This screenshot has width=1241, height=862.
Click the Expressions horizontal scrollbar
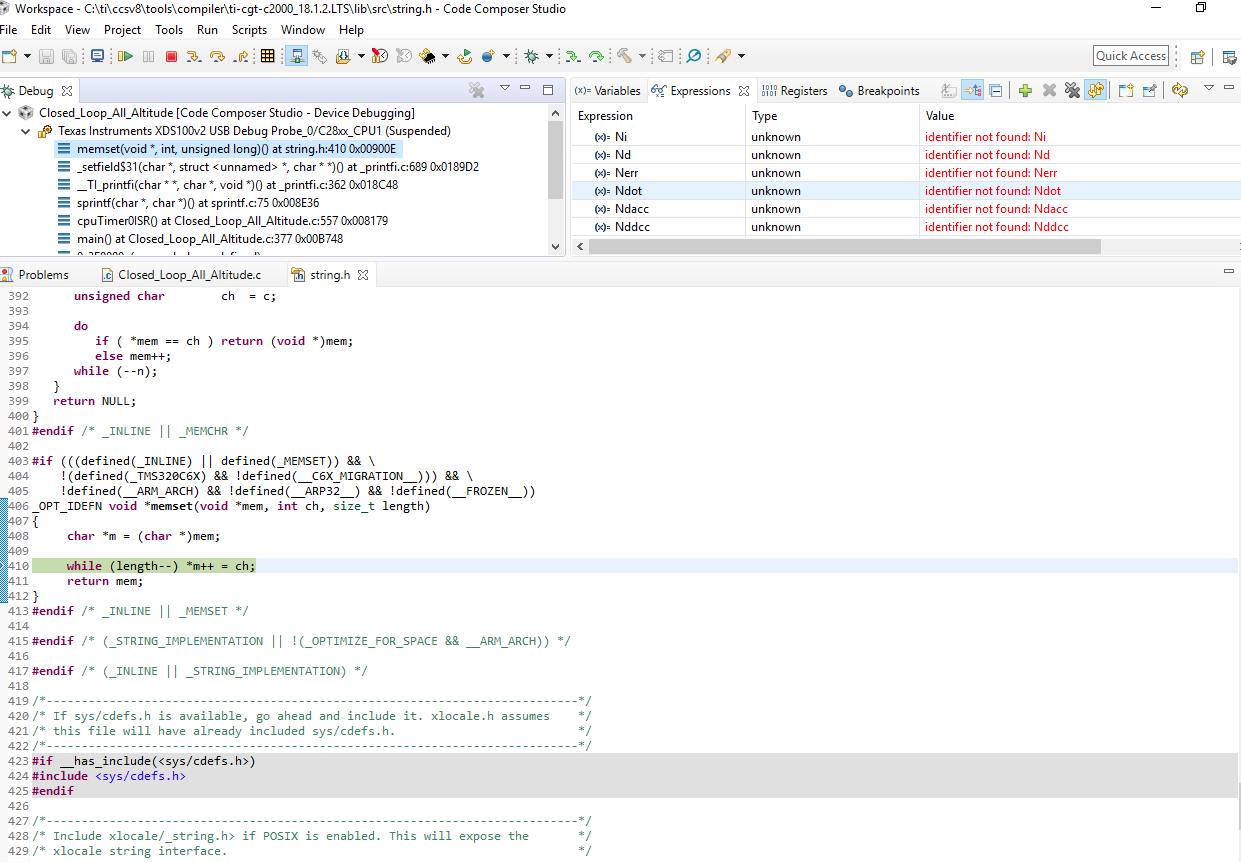tap(844, 246)
